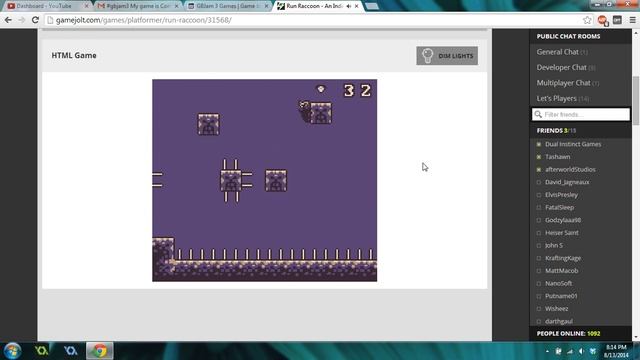Click the browser Forward arrow
Image resolution: width=640 pixels, height=360 pixels.
tap(22, 20)
